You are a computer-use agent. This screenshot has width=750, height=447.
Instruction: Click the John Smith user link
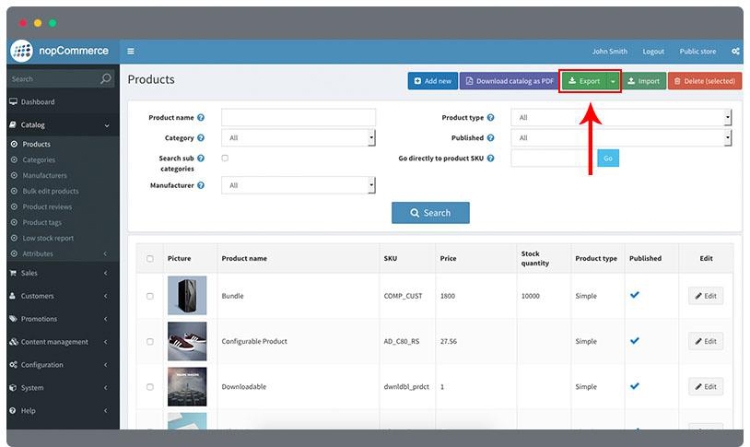pyautogui.click(x=609, y=51)
